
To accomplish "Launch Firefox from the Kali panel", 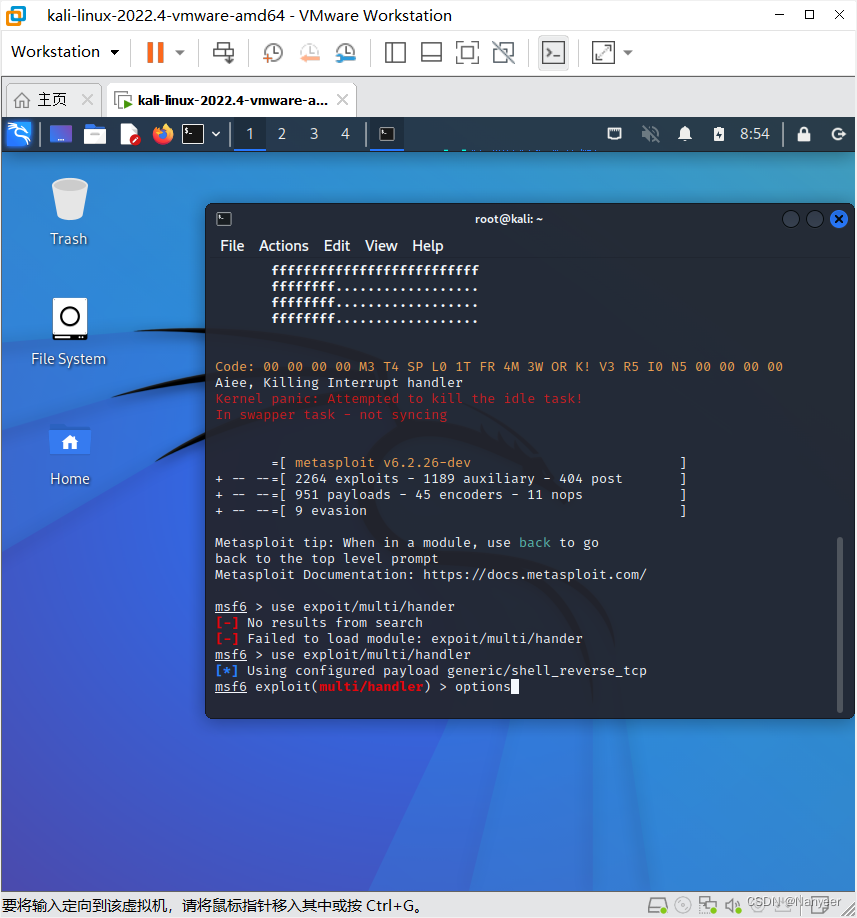I will point(163,134).
